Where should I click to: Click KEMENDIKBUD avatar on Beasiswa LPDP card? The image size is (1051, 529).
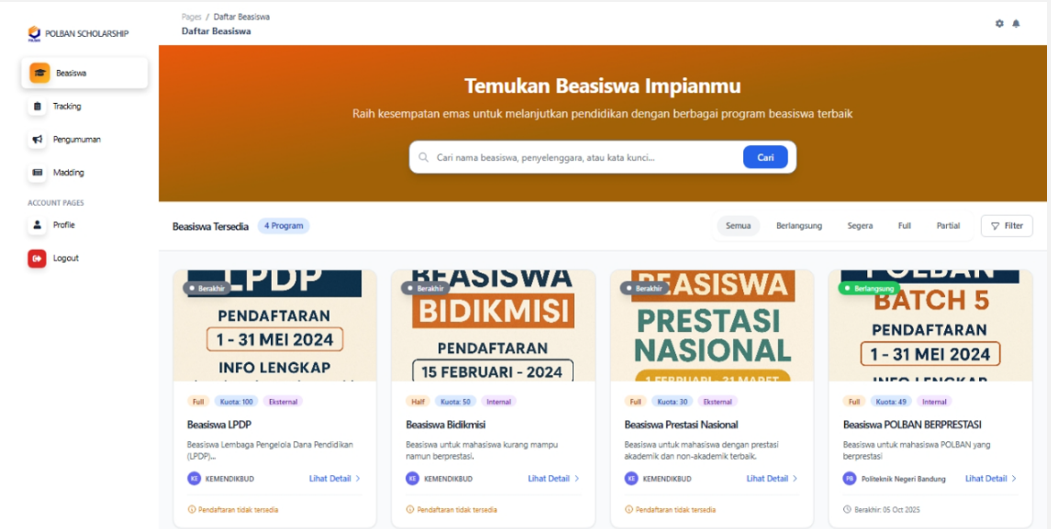click(194, 479)
